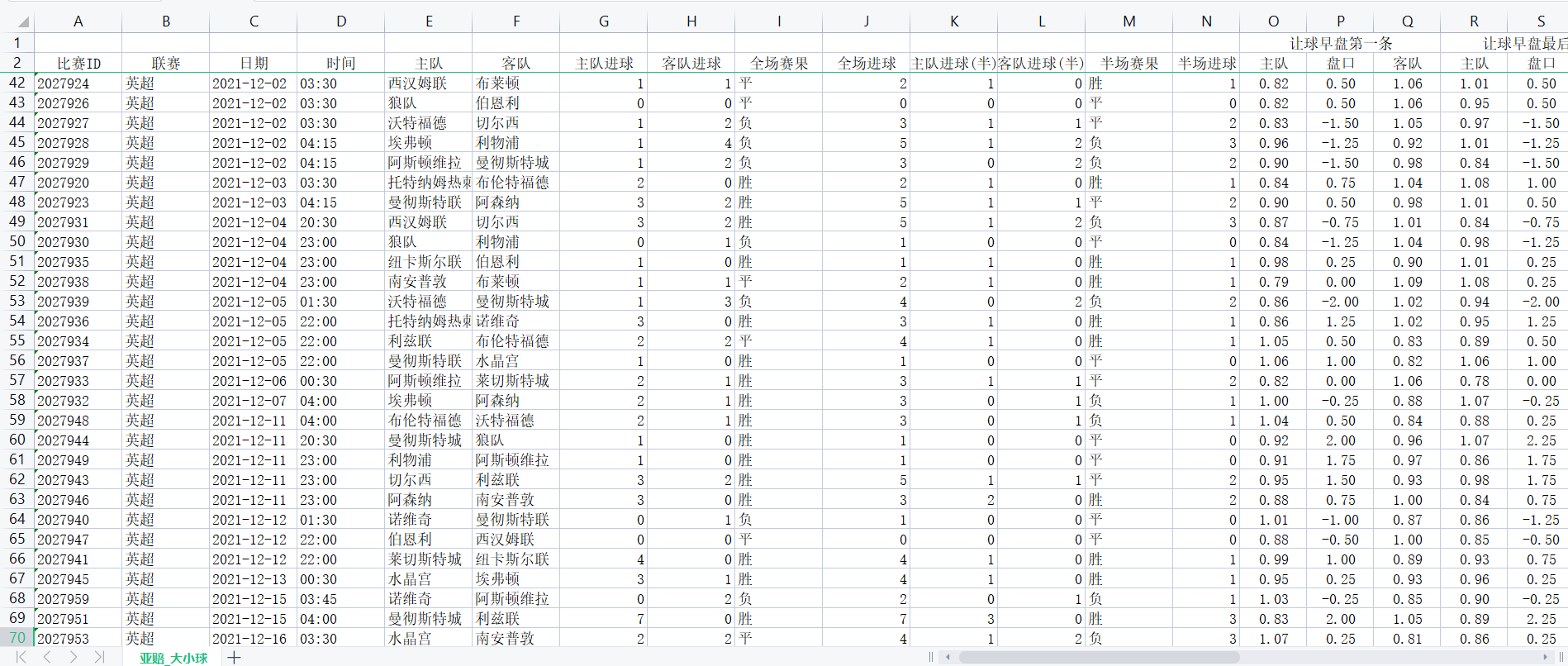Click header cell 半场赛果
The image size is (1568, 666).
(x=1129, y=64)
